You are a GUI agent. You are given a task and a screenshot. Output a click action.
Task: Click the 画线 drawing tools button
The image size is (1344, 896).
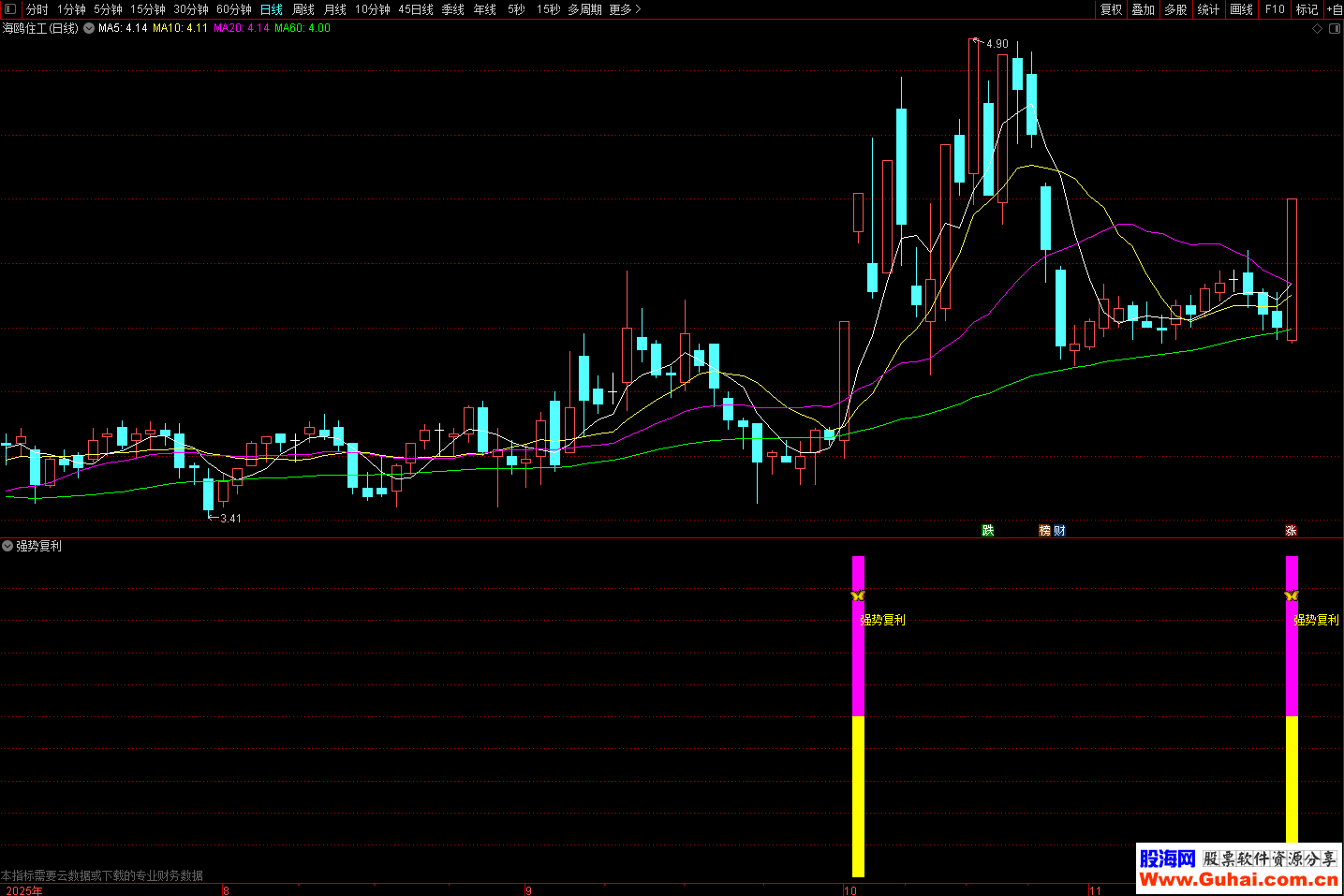(1241, 9)
